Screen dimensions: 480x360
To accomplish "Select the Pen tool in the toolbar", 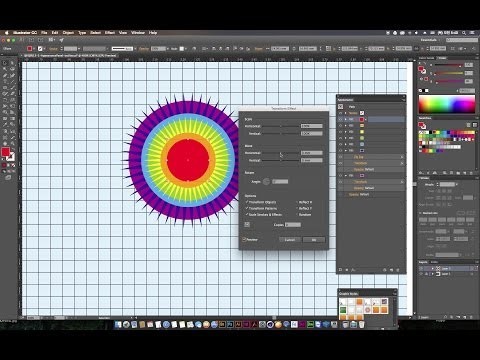I will tap(5, 75).
